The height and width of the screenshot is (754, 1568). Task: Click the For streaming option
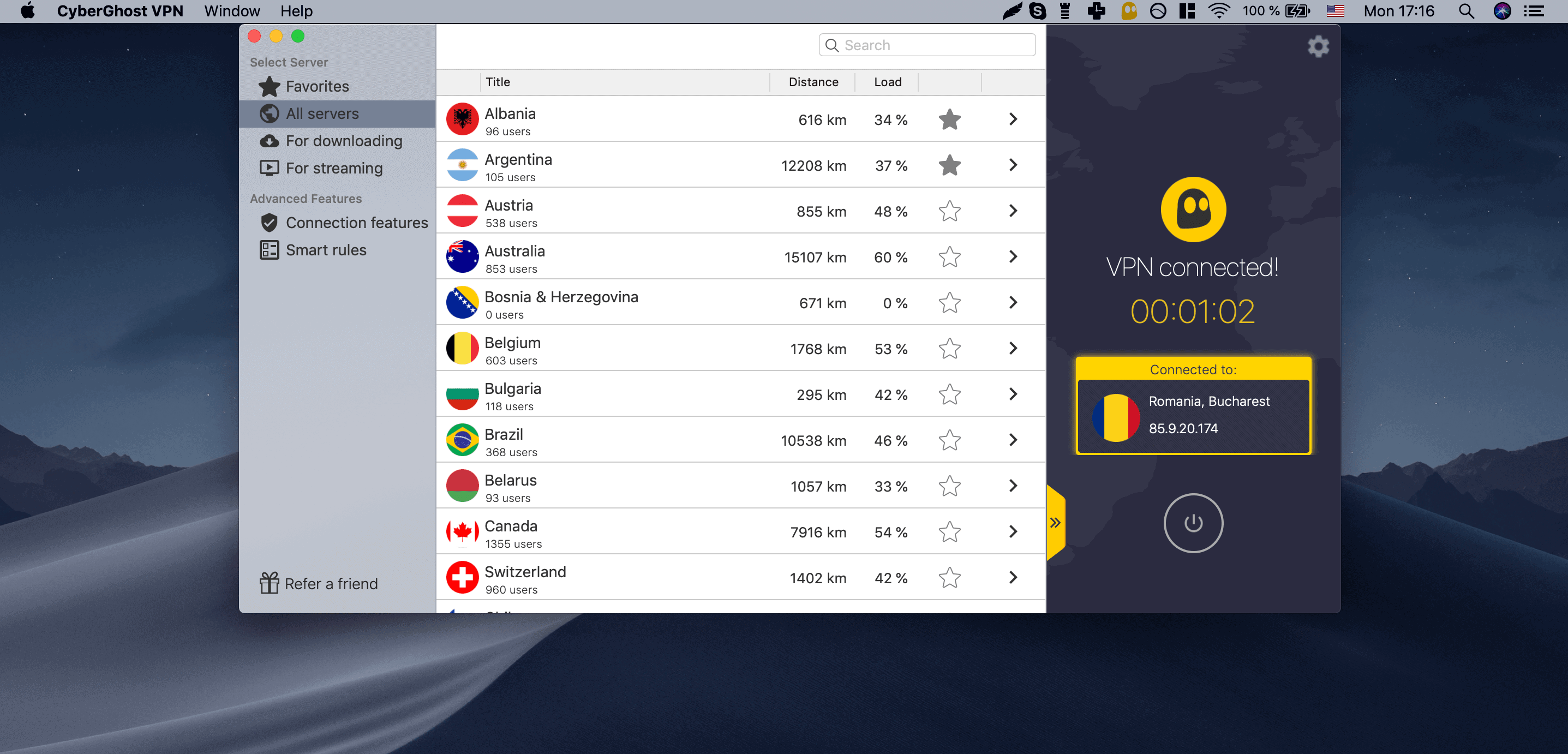coord(334,167)
